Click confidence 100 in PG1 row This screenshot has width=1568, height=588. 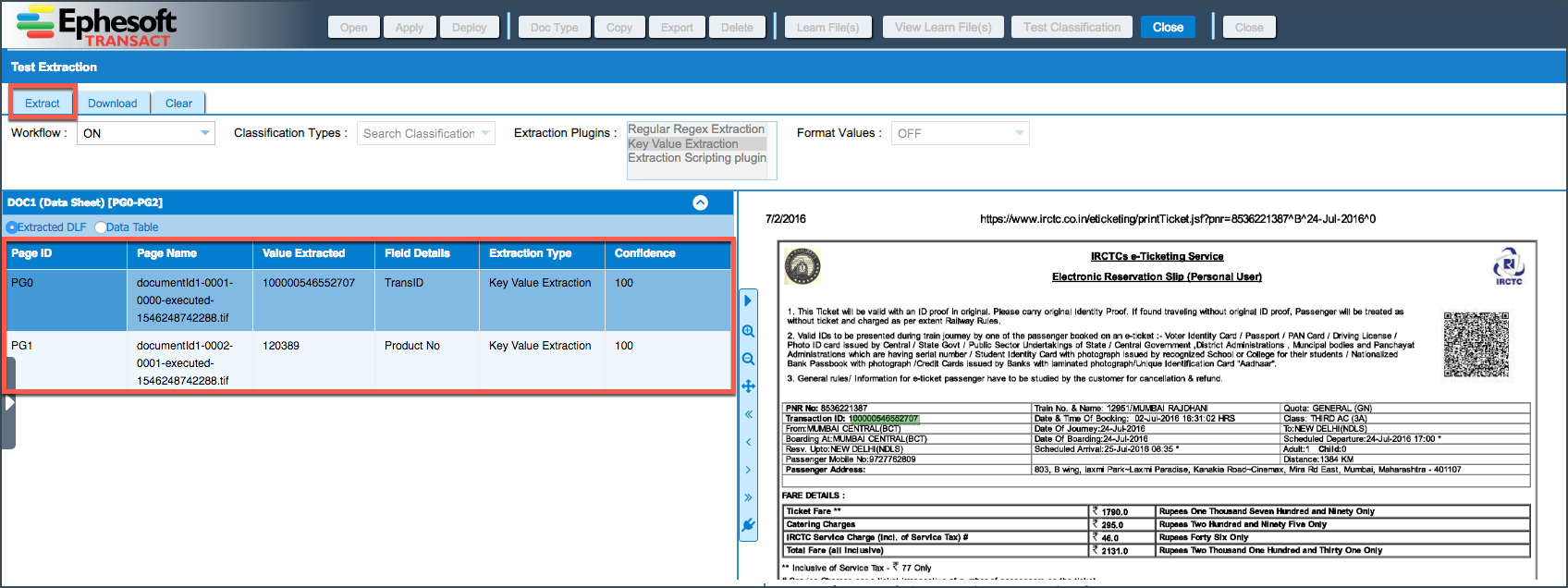pos(624,346)
